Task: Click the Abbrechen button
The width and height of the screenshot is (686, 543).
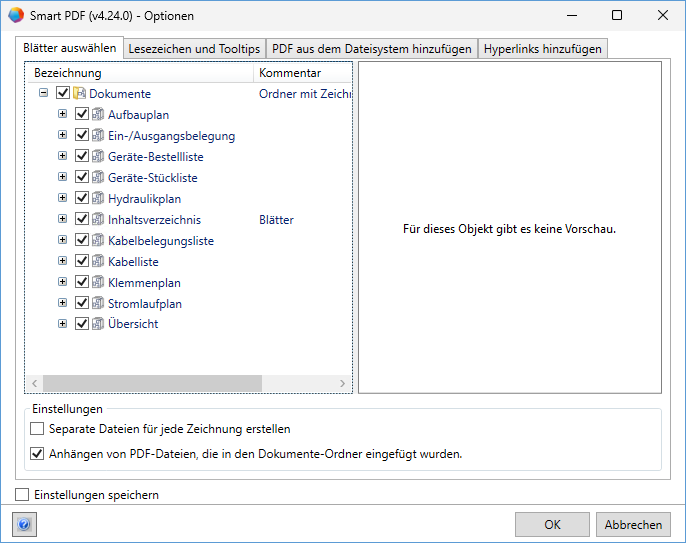Action: pos(633,524)
